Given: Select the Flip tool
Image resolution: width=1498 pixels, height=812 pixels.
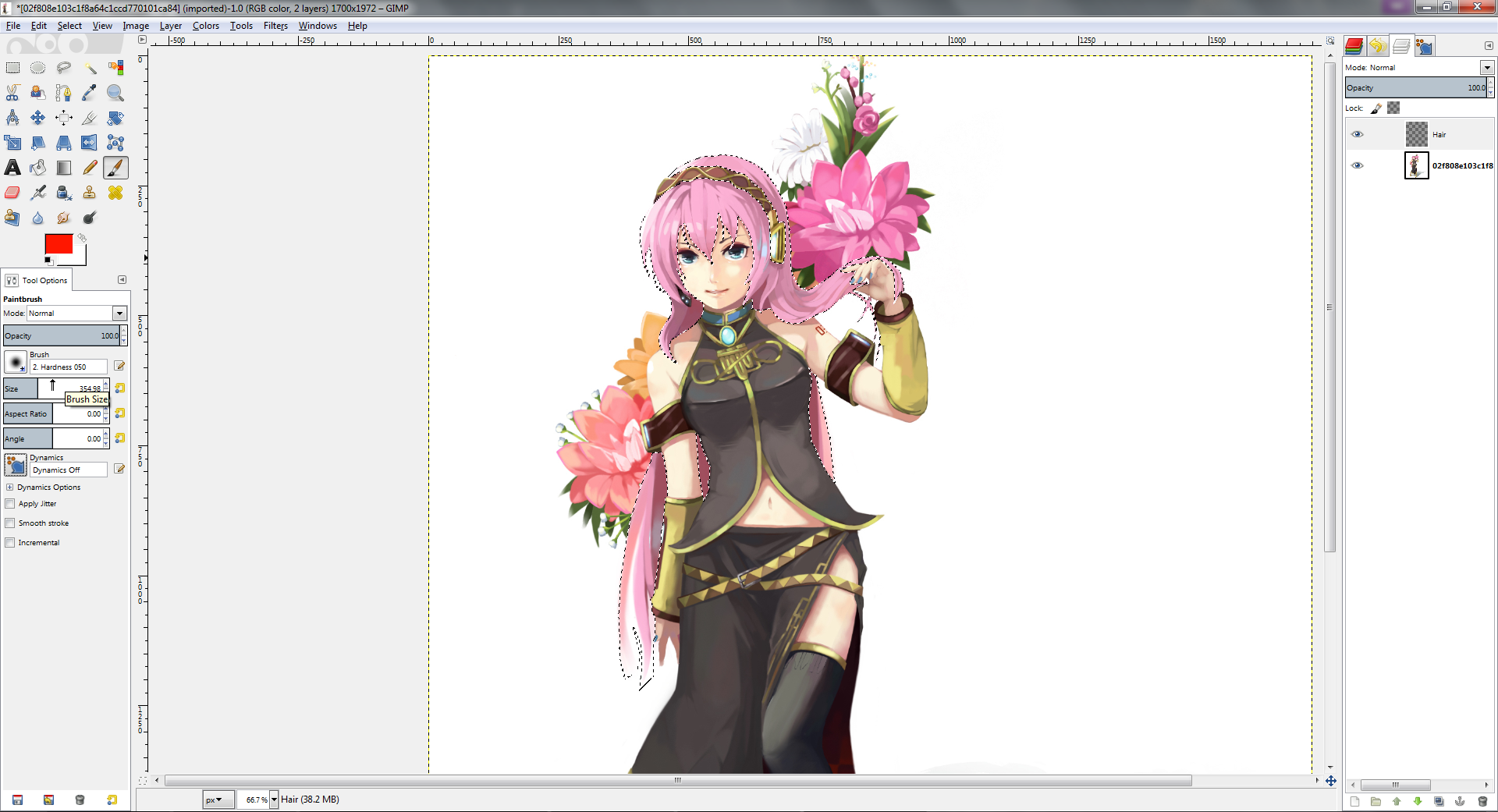Looking at the screenshot, I should pyautogui.click(x=90, y=143).
